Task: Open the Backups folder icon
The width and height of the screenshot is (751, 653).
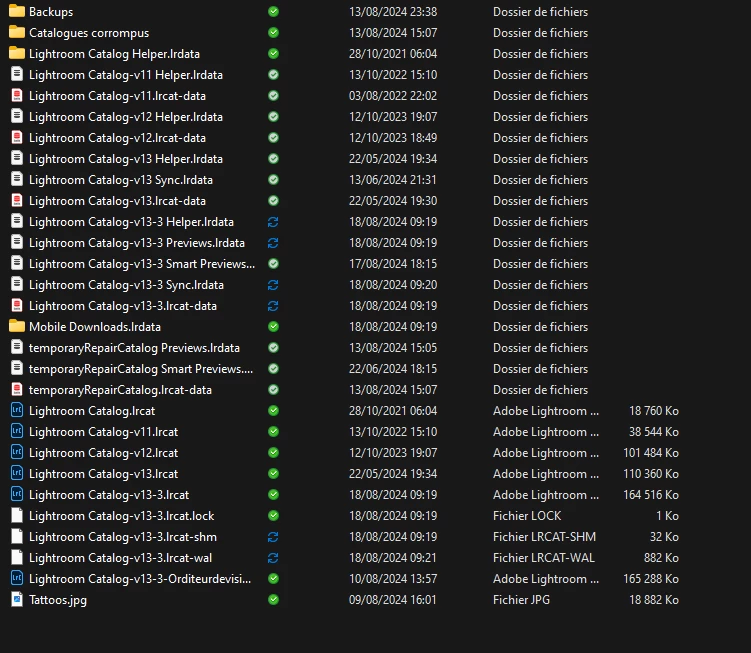Action: click(17, 11)
